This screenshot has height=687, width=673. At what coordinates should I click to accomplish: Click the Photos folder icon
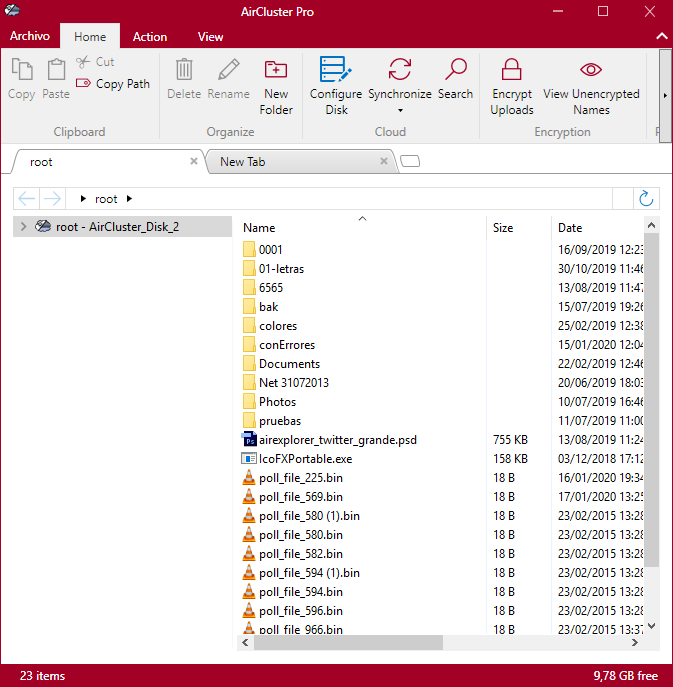point(249,401)
